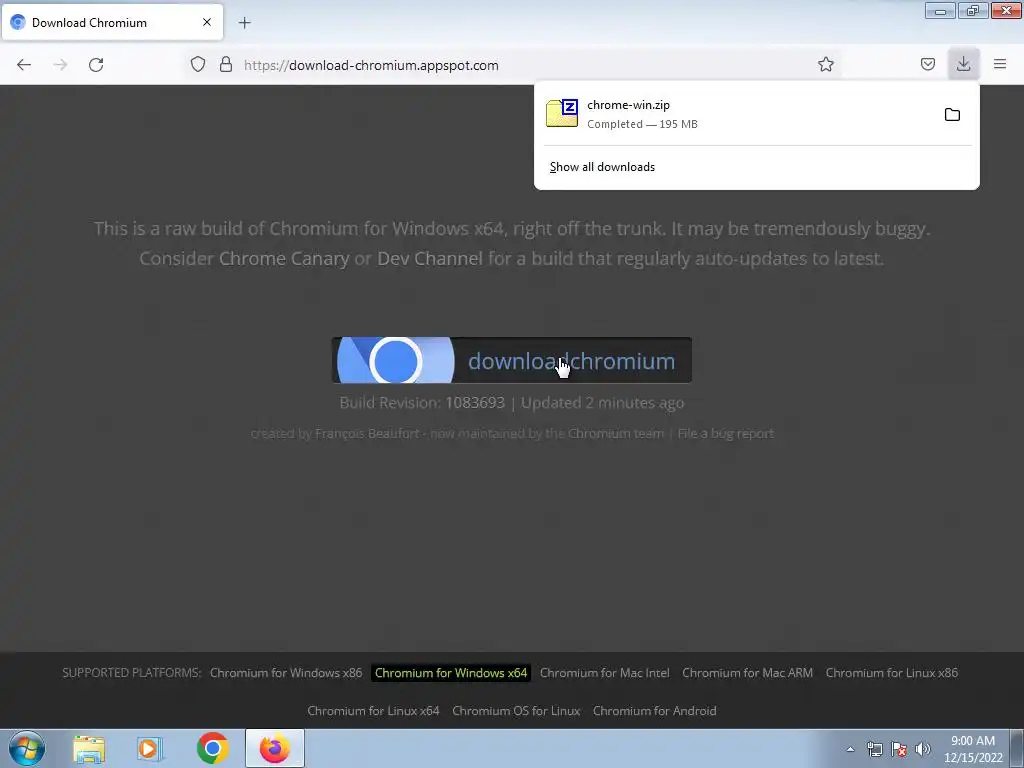This screenshot has width=1024, height=768.
Task: Open the volume speaker tray icon
Action: coord(922,749)
